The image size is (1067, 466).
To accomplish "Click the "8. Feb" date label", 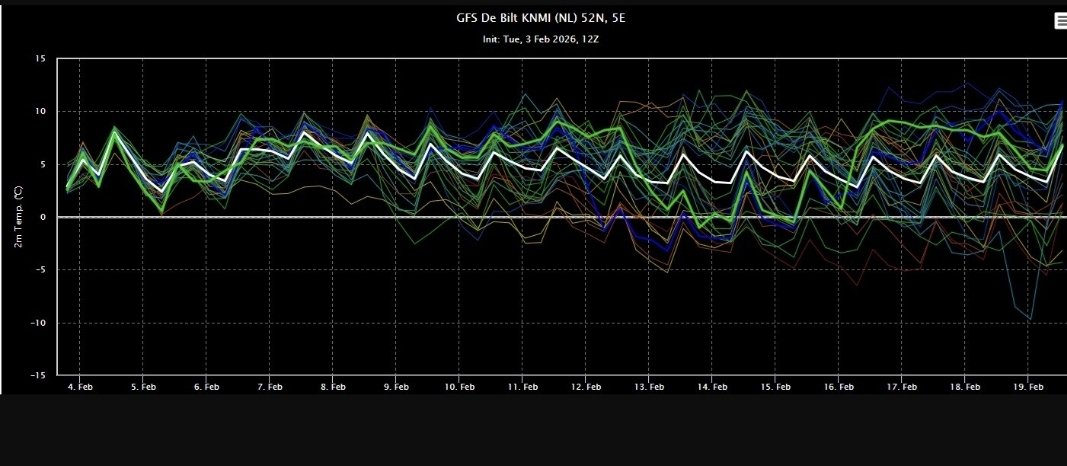I will click(x=333, y=387).
